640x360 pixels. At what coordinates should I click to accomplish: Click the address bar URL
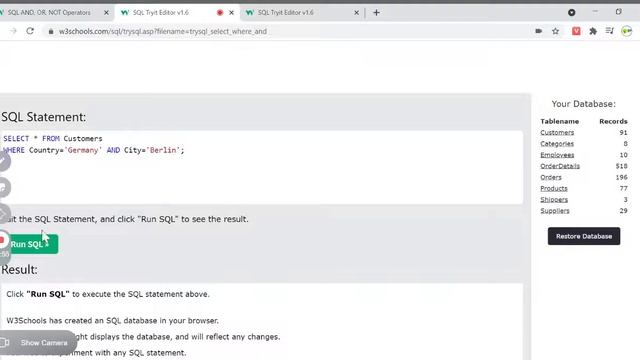point(162,31)
